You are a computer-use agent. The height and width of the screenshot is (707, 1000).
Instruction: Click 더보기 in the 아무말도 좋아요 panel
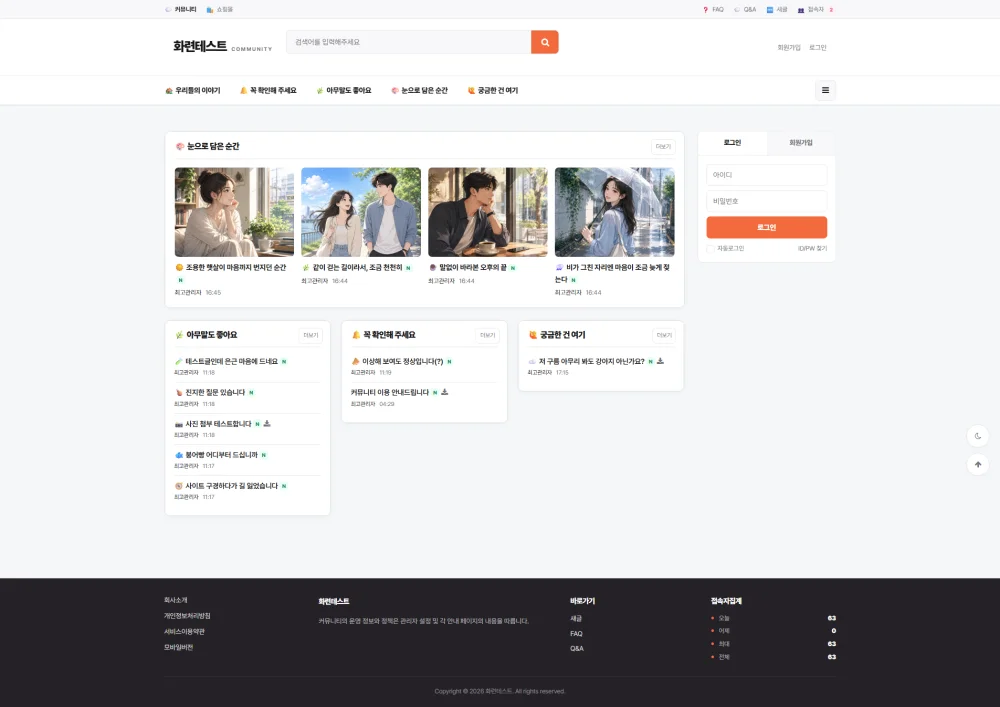point(311,335)
